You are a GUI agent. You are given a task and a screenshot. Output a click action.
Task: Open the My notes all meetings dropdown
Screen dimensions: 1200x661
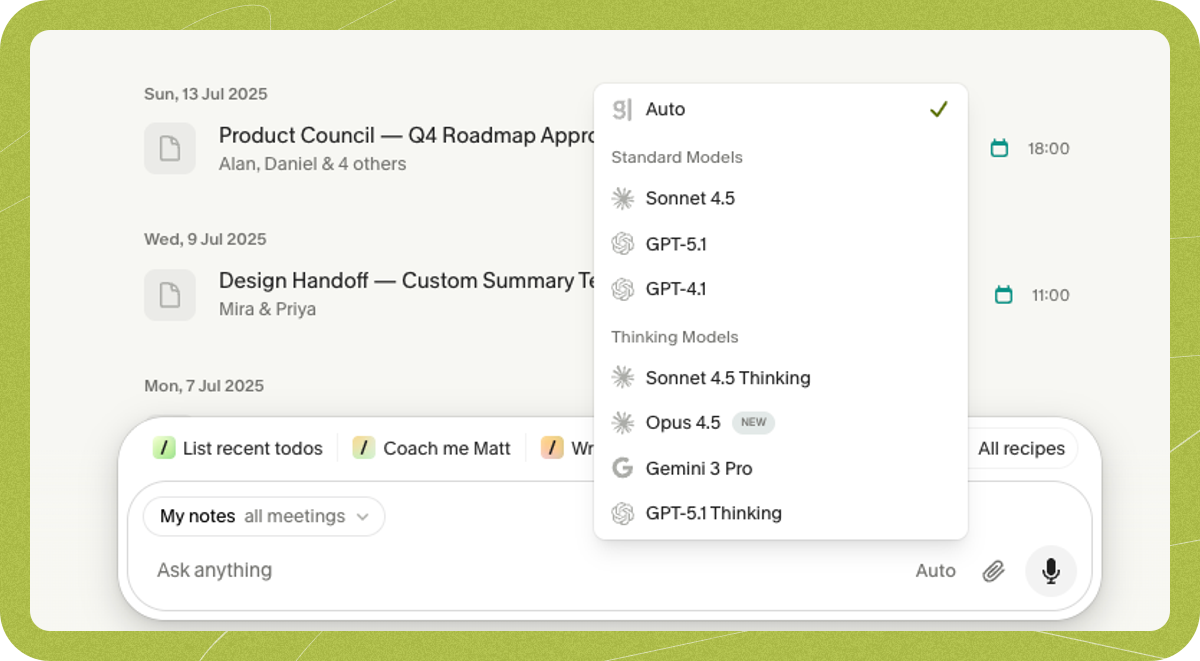[x=264, y=516]
